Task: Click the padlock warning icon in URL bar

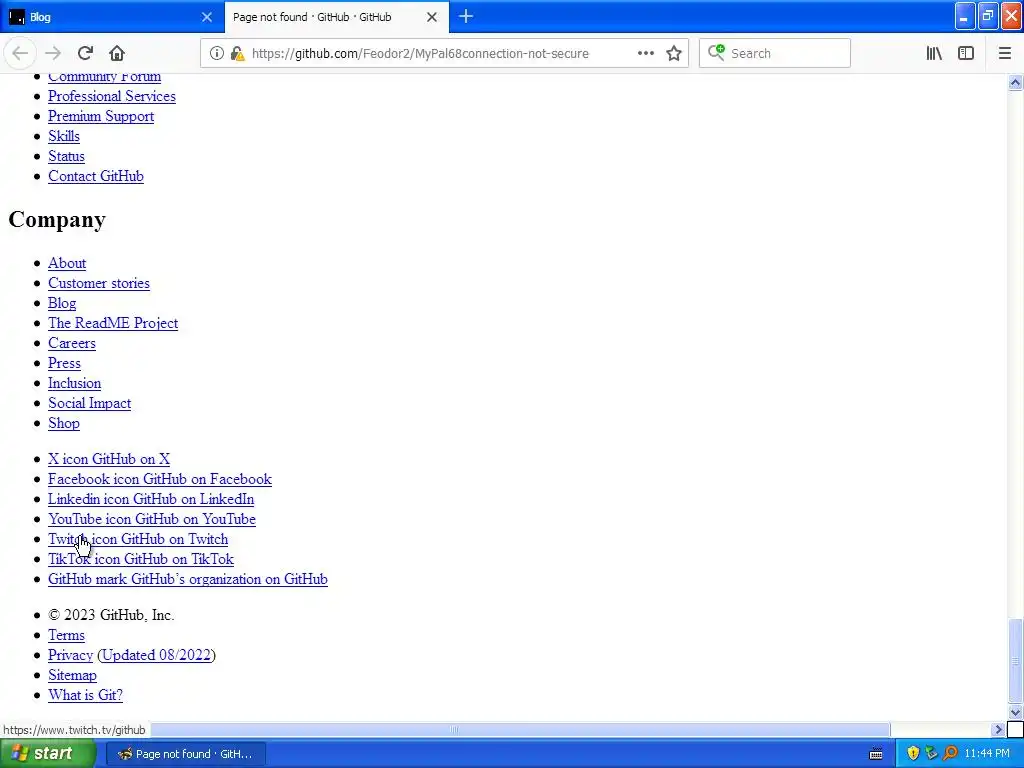Action: click(x=238, y=54)
